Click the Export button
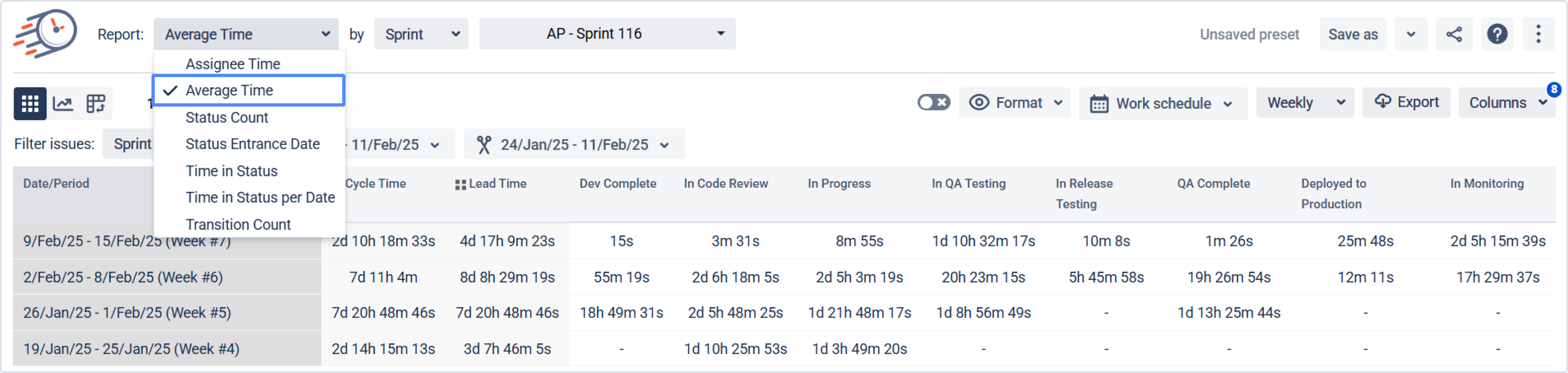 [x=1406, y=102]
